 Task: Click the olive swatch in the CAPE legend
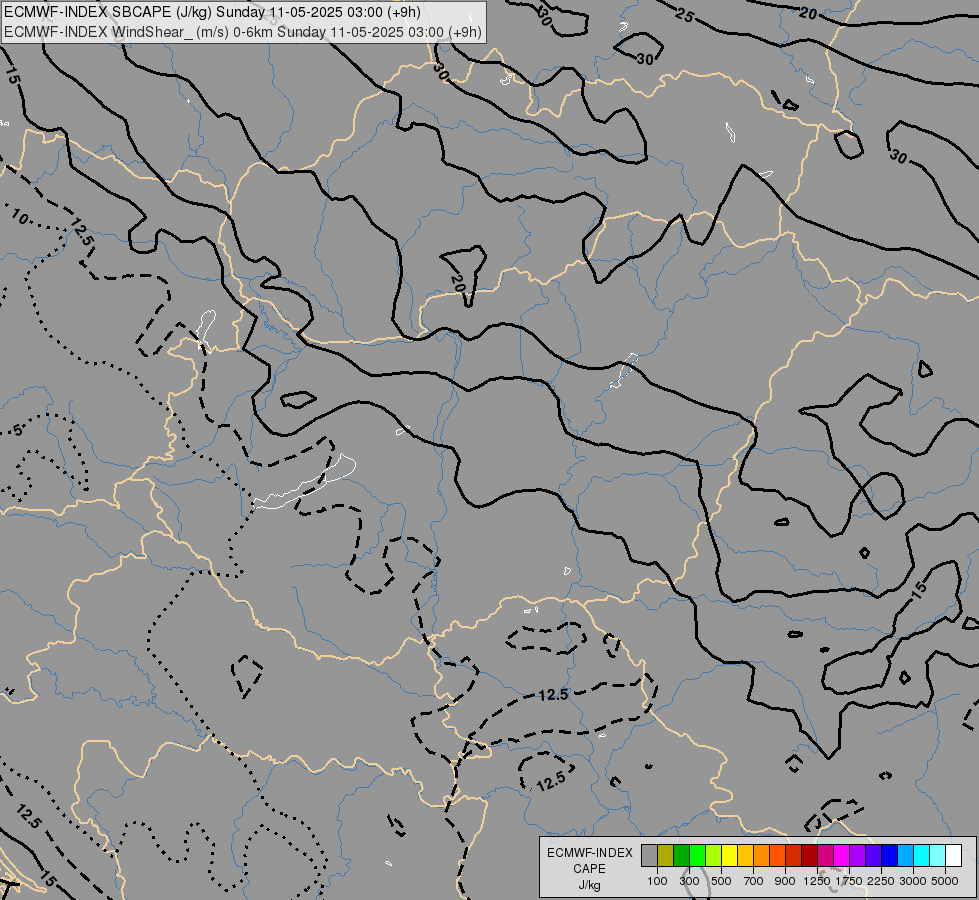point(666,855)
